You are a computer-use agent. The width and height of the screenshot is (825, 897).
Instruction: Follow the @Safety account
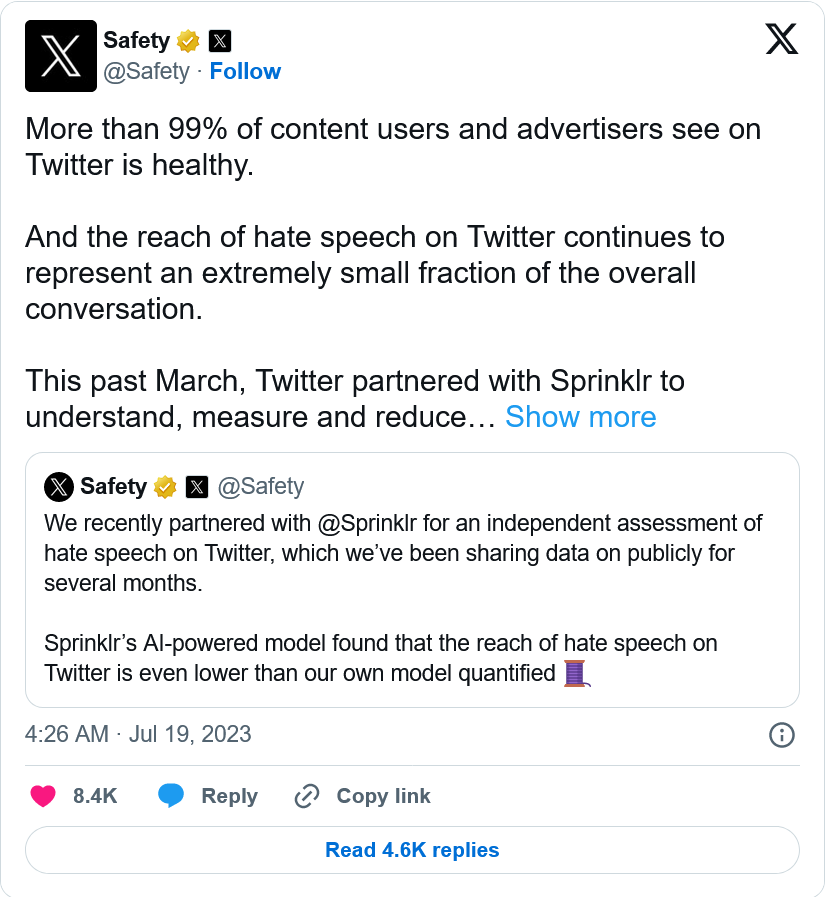point(245,71)
